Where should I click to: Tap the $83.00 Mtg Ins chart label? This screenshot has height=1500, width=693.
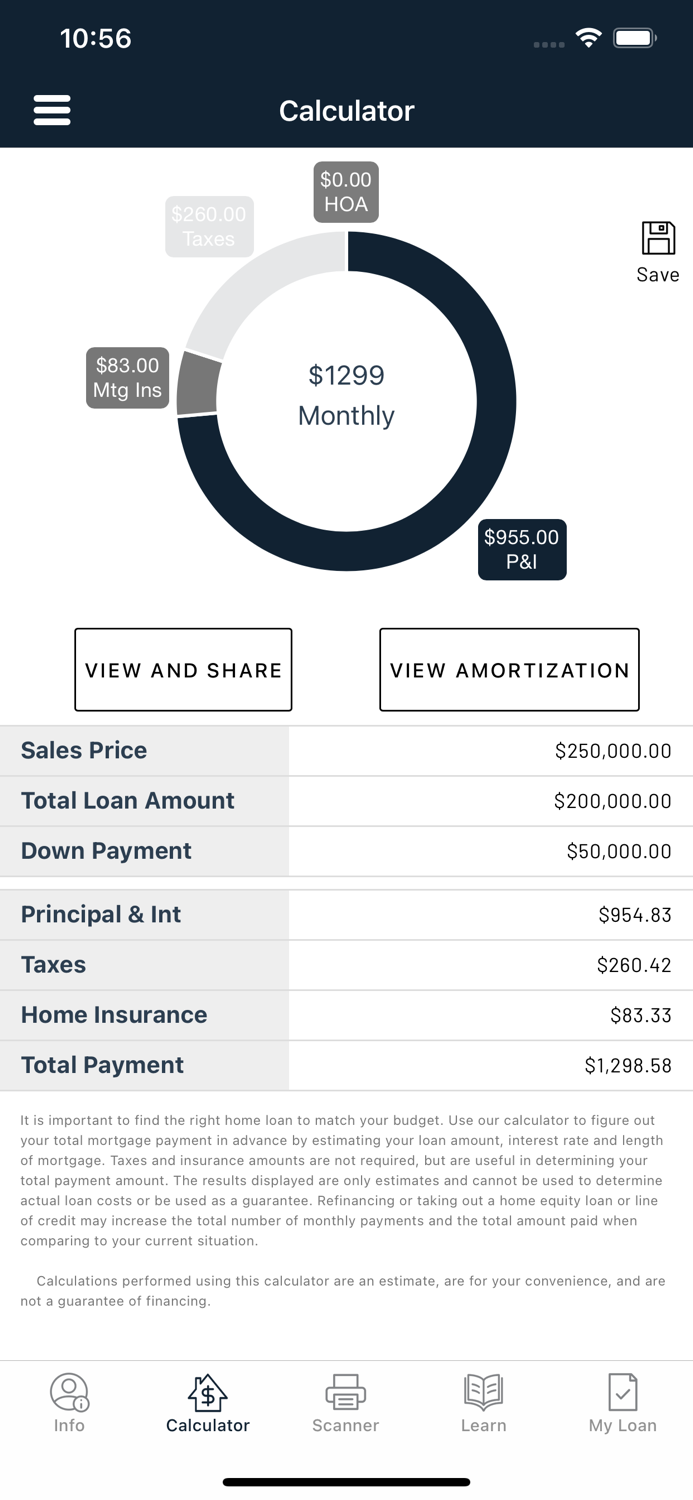point(127,378)
